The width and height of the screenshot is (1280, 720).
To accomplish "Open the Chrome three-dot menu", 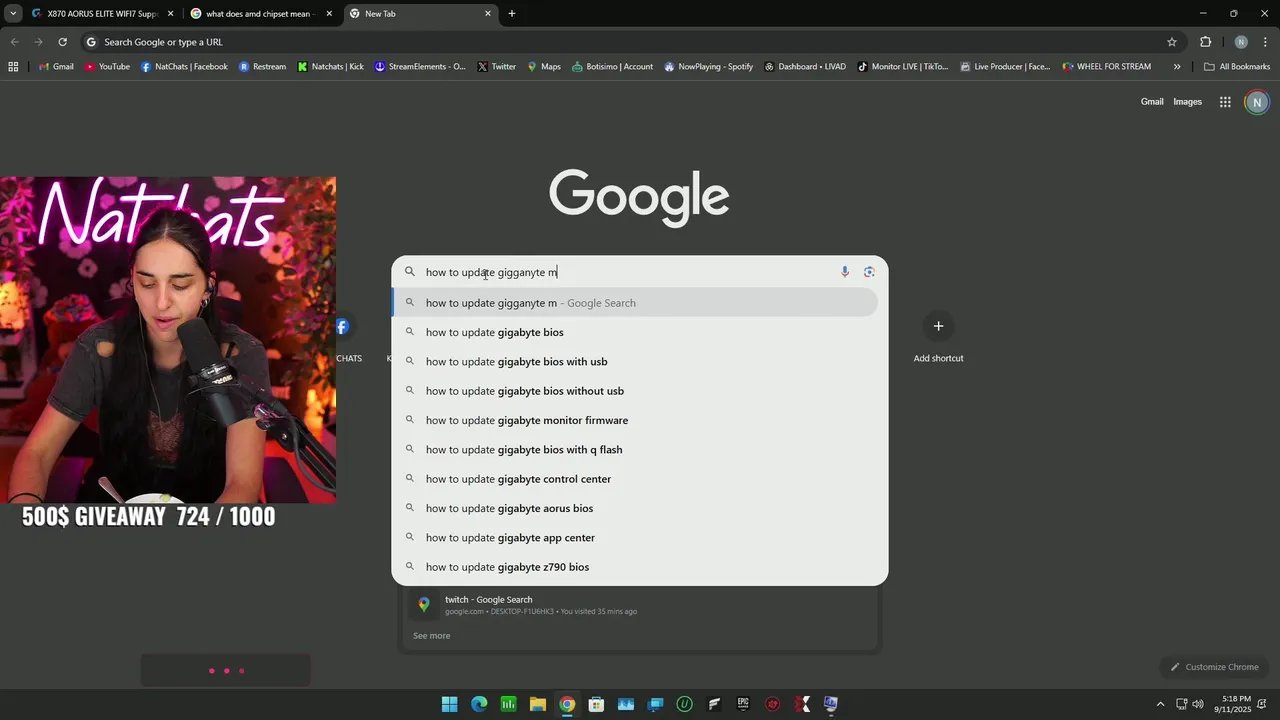I will 1265,42.
